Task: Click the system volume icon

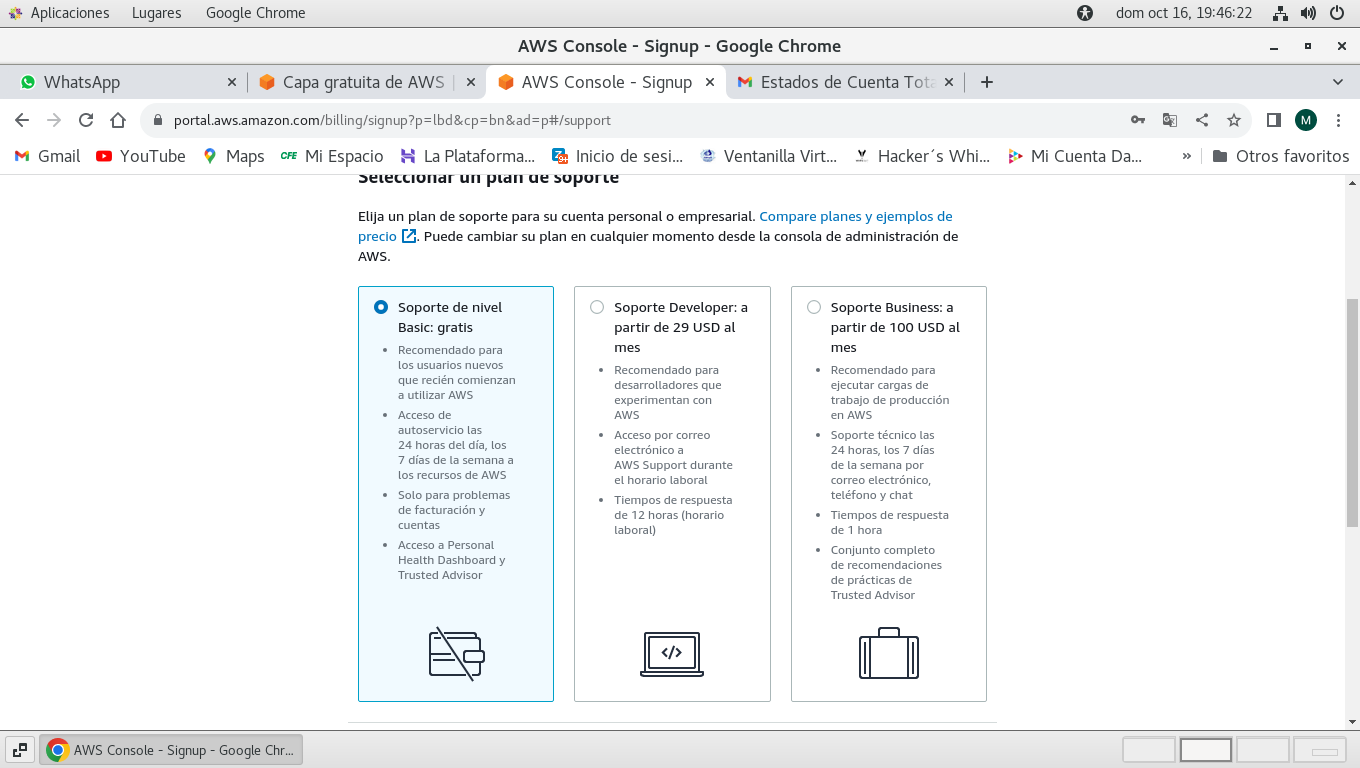Action: point(1308,13)
